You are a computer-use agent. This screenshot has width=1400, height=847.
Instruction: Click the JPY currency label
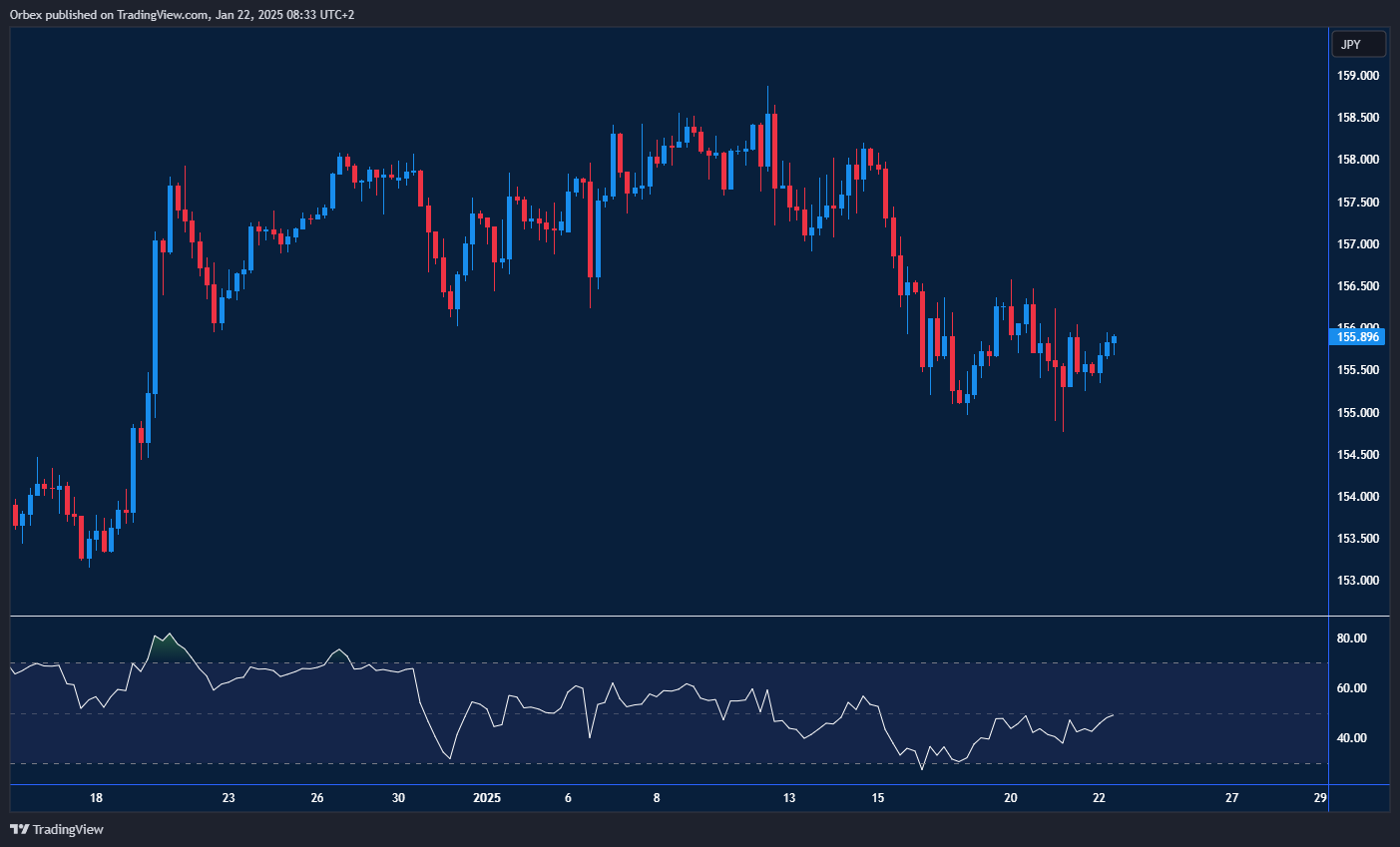(x=1359, y=44)
